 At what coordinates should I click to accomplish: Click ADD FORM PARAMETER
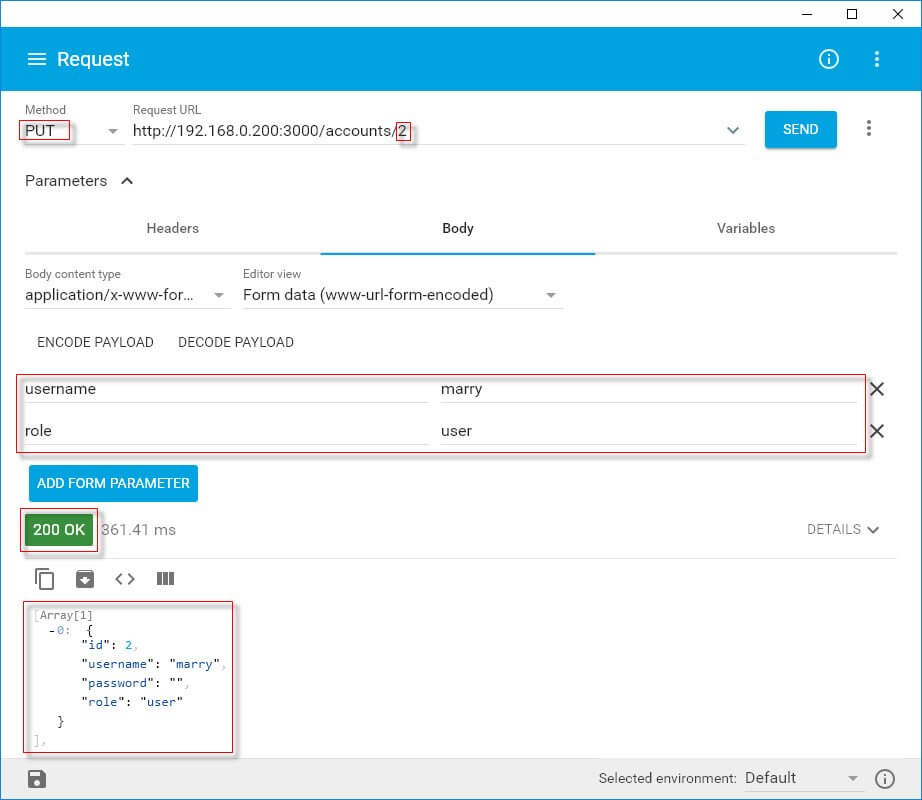pos(113,483)
